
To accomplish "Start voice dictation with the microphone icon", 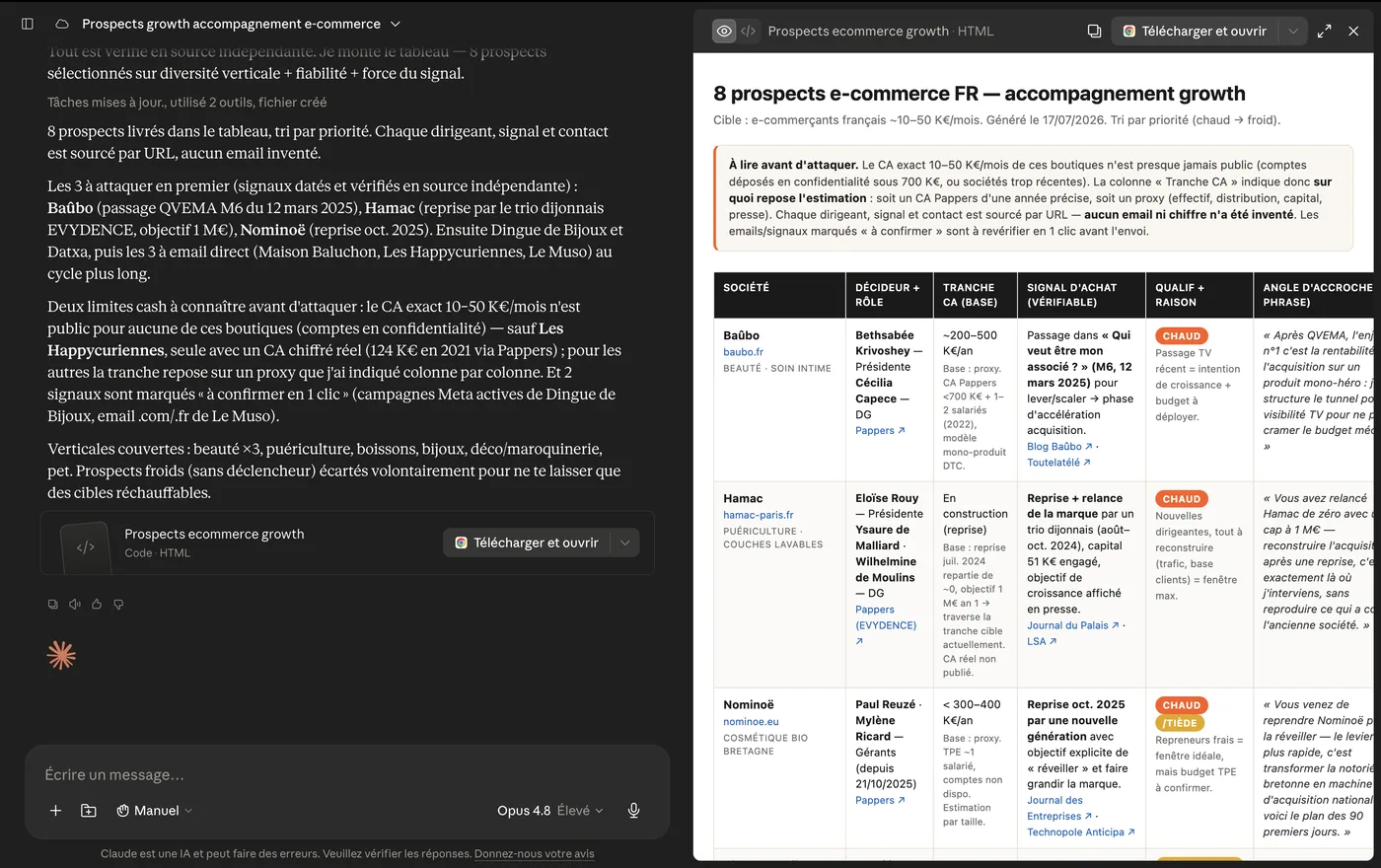I will tap(634, 811).
